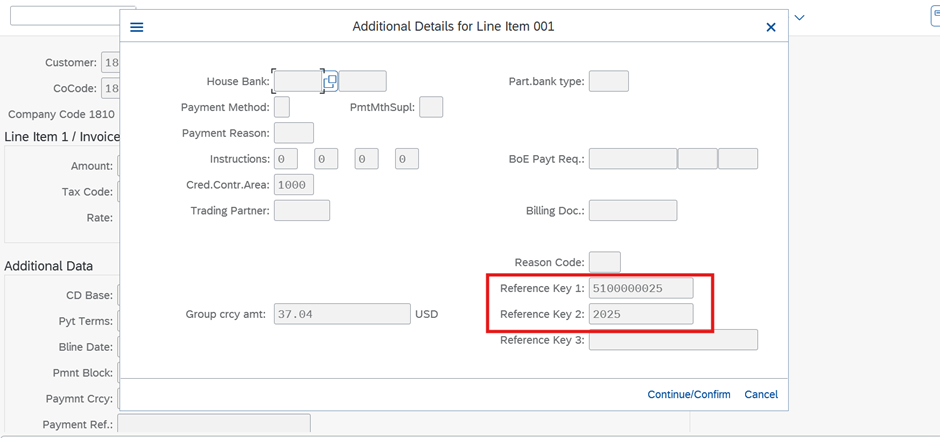Select the Part.bank type field

tap(608, 81)
